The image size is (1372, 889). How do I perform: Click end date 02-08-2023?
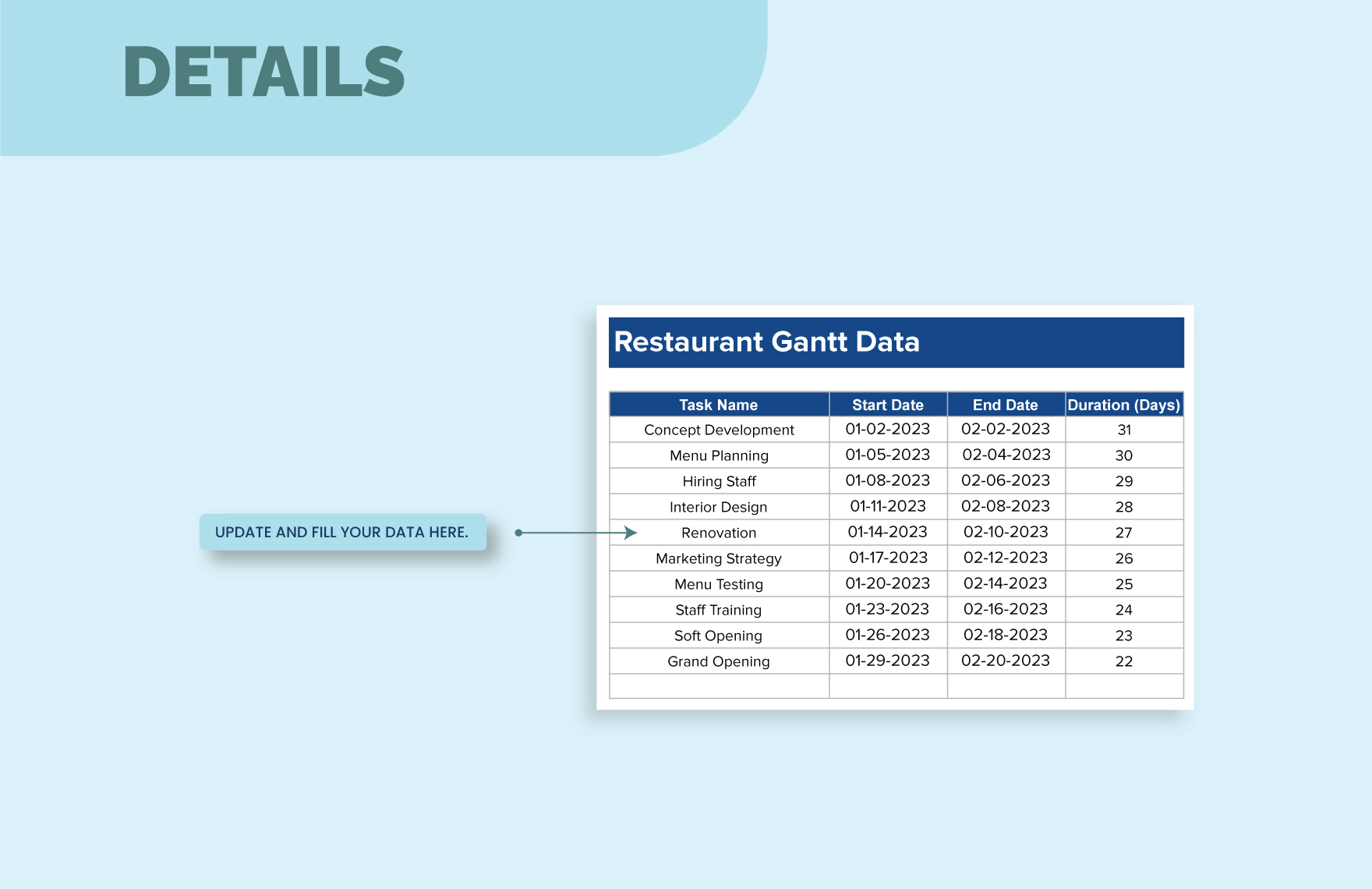click(1006, 506)
